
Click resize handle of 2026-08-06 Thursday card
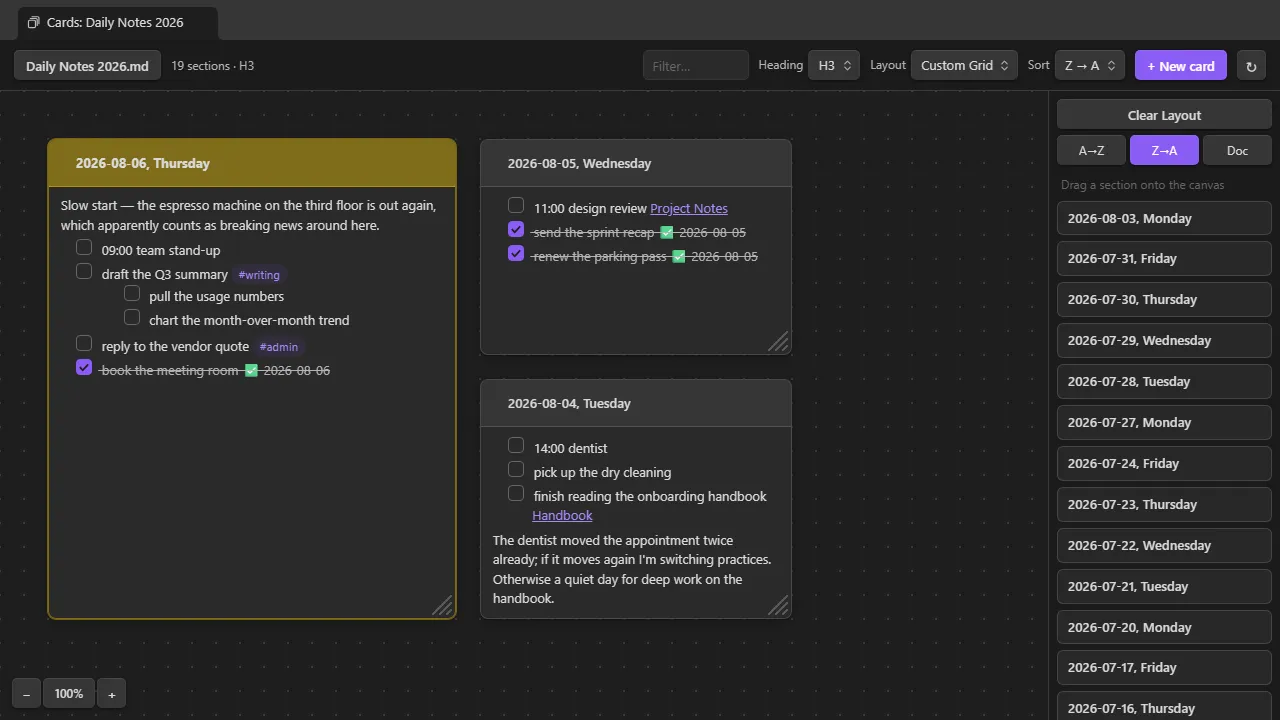point(442,605)
